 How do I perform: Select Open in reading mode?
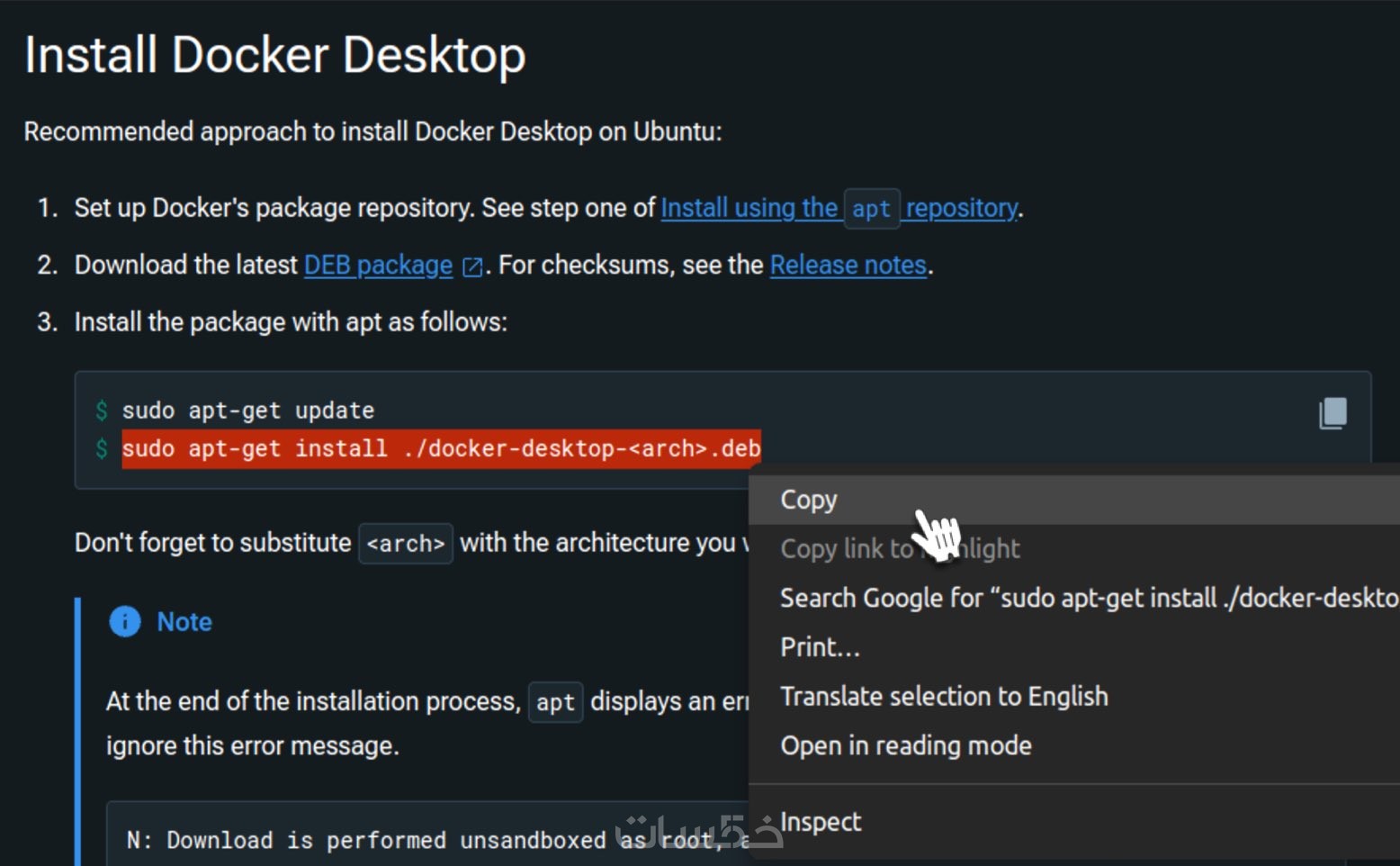(905, 746)
